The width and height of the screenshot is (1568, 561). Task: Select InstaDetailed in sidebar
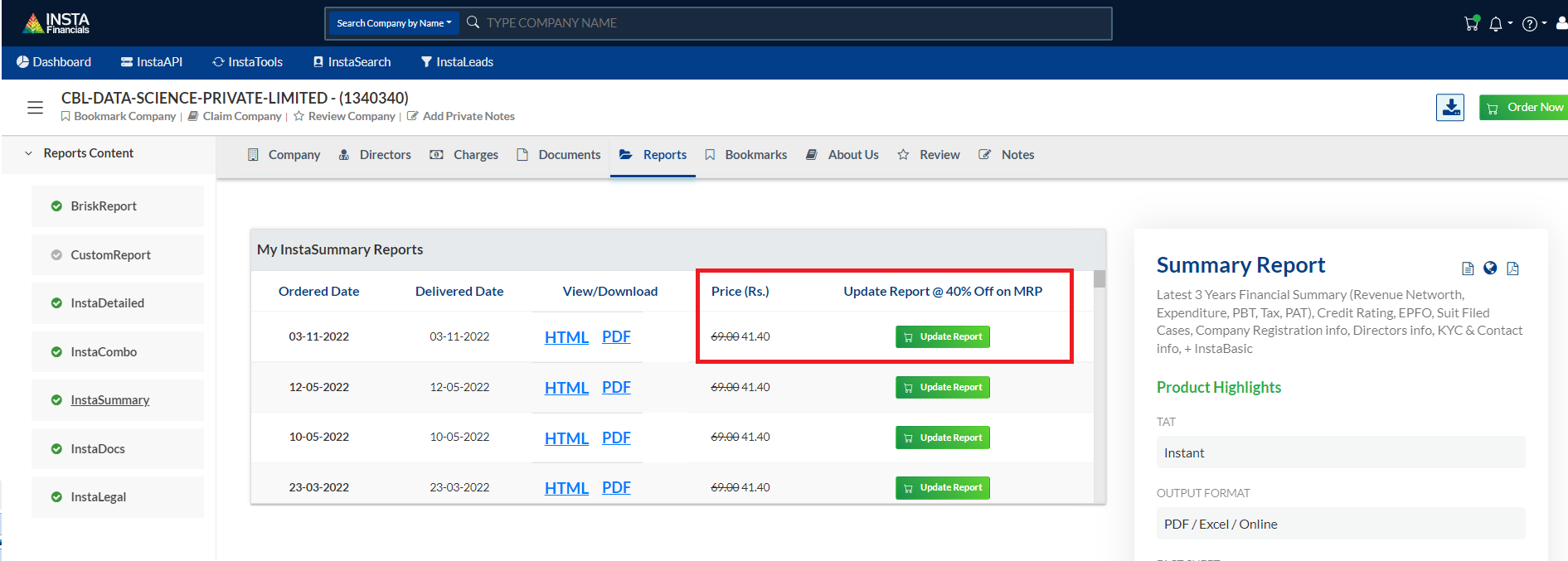coord(118,303)
